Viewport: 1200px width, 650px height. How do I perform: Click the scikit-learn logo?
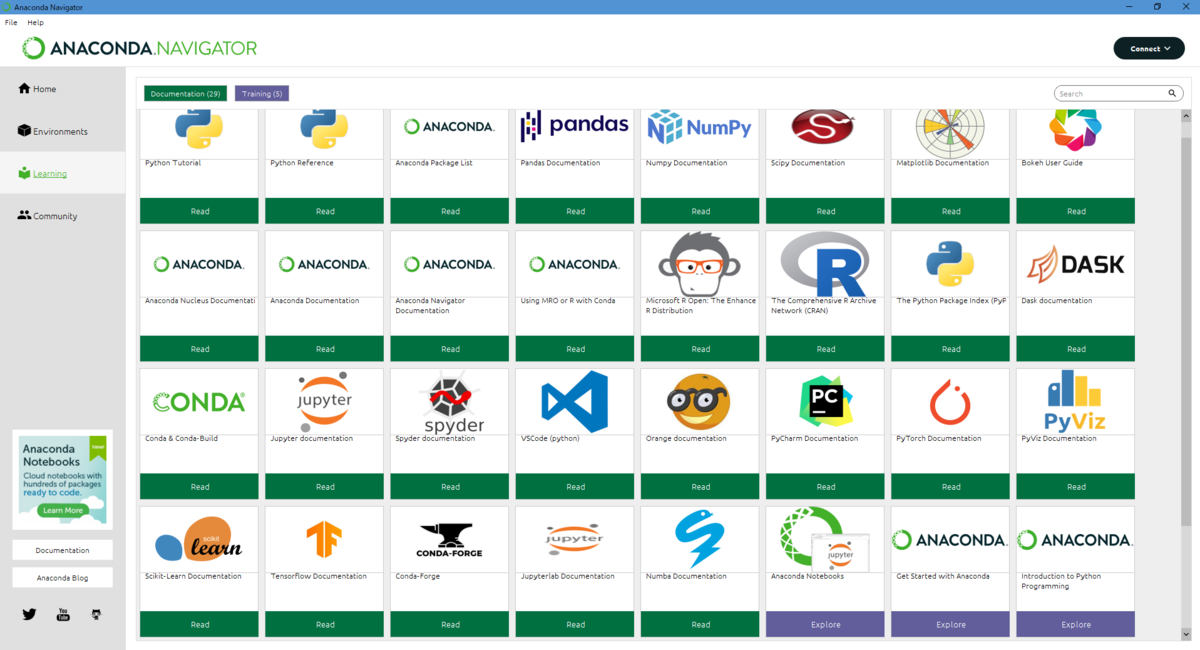(x=199, y=539)
